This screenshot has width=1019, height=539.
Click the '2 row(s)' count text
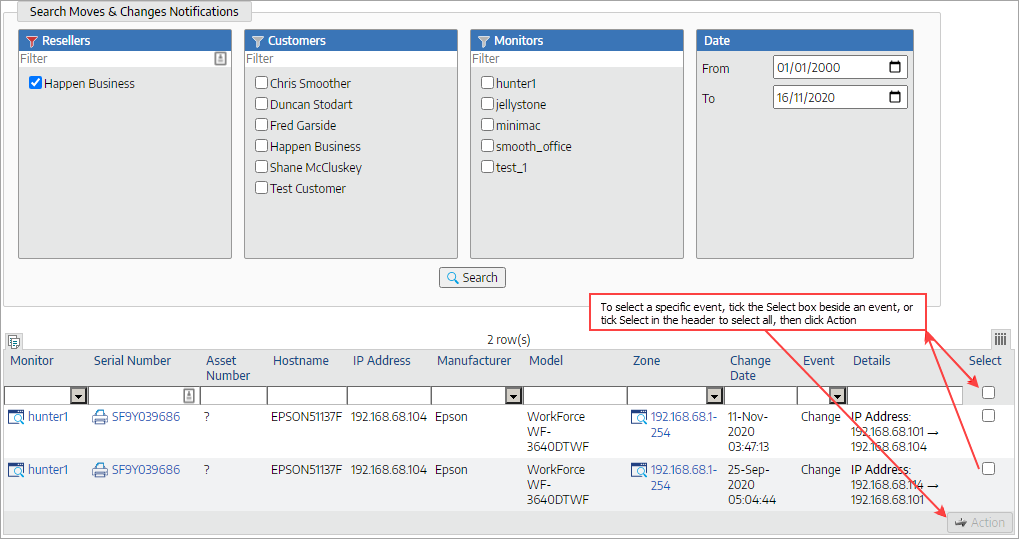[508, 340]
